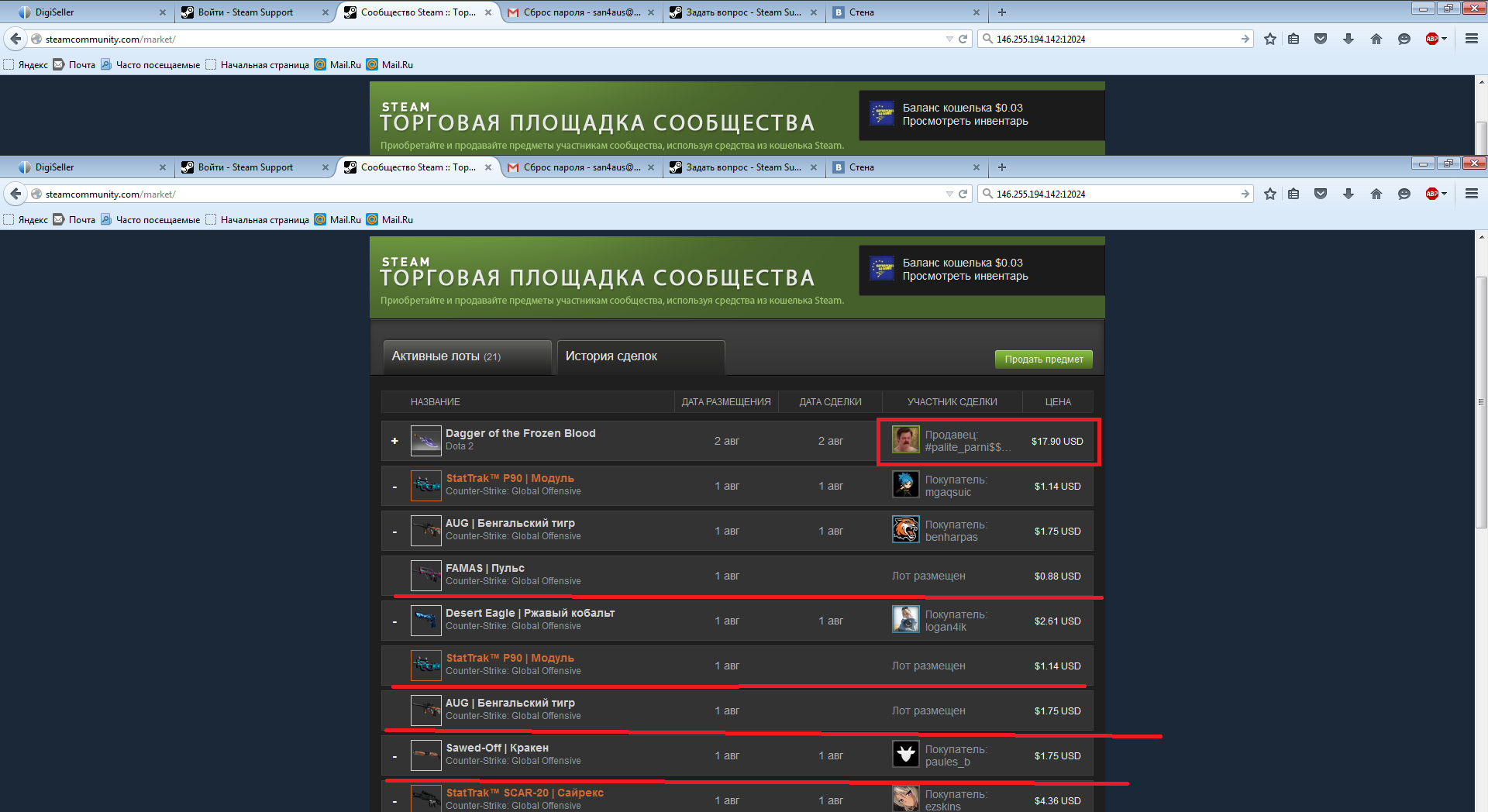Click Лот размещен in the FAMAS row
The image size is (1488, 812).
tap(928, 576)
